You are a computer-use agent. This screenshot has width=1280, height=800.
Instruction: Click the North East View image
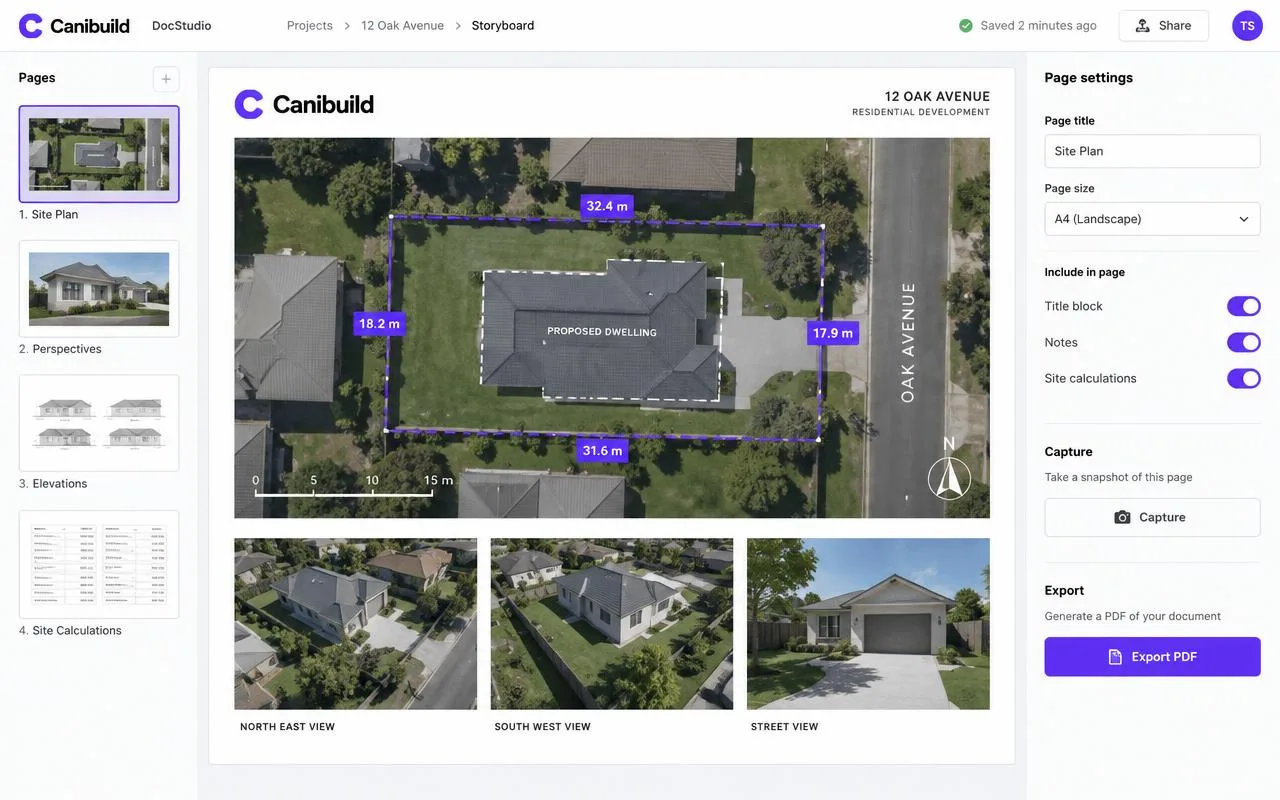pos(355,624)
